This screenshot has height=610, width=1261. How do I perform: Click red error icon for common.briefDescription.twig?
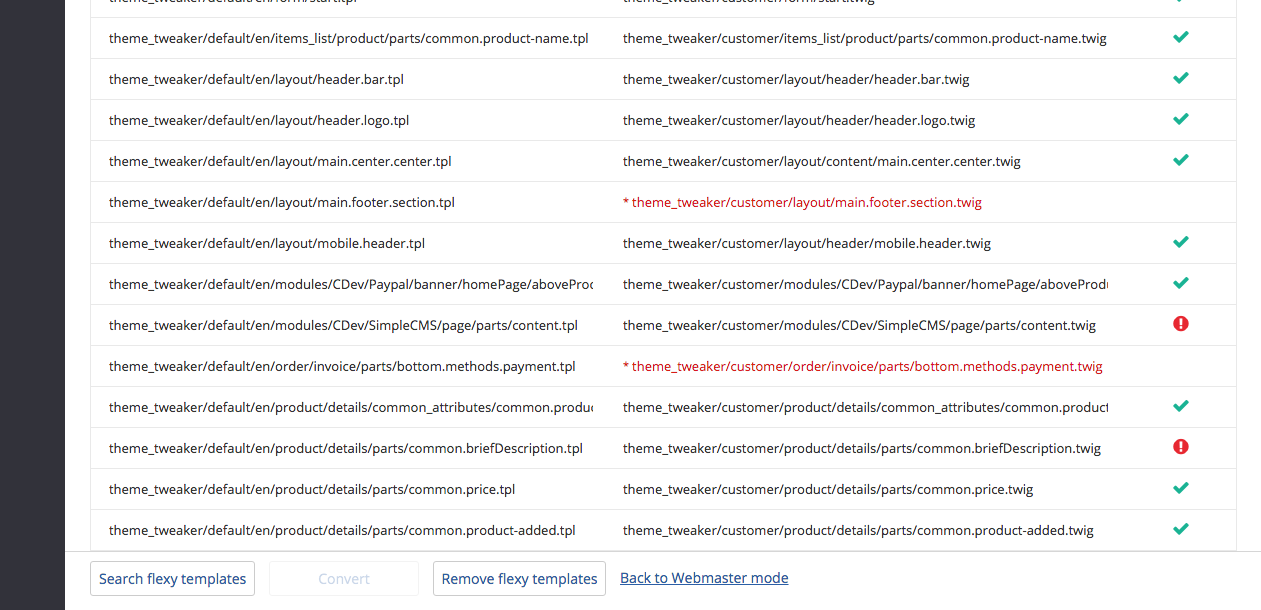pyautogui.click(x=1180, y=447)
